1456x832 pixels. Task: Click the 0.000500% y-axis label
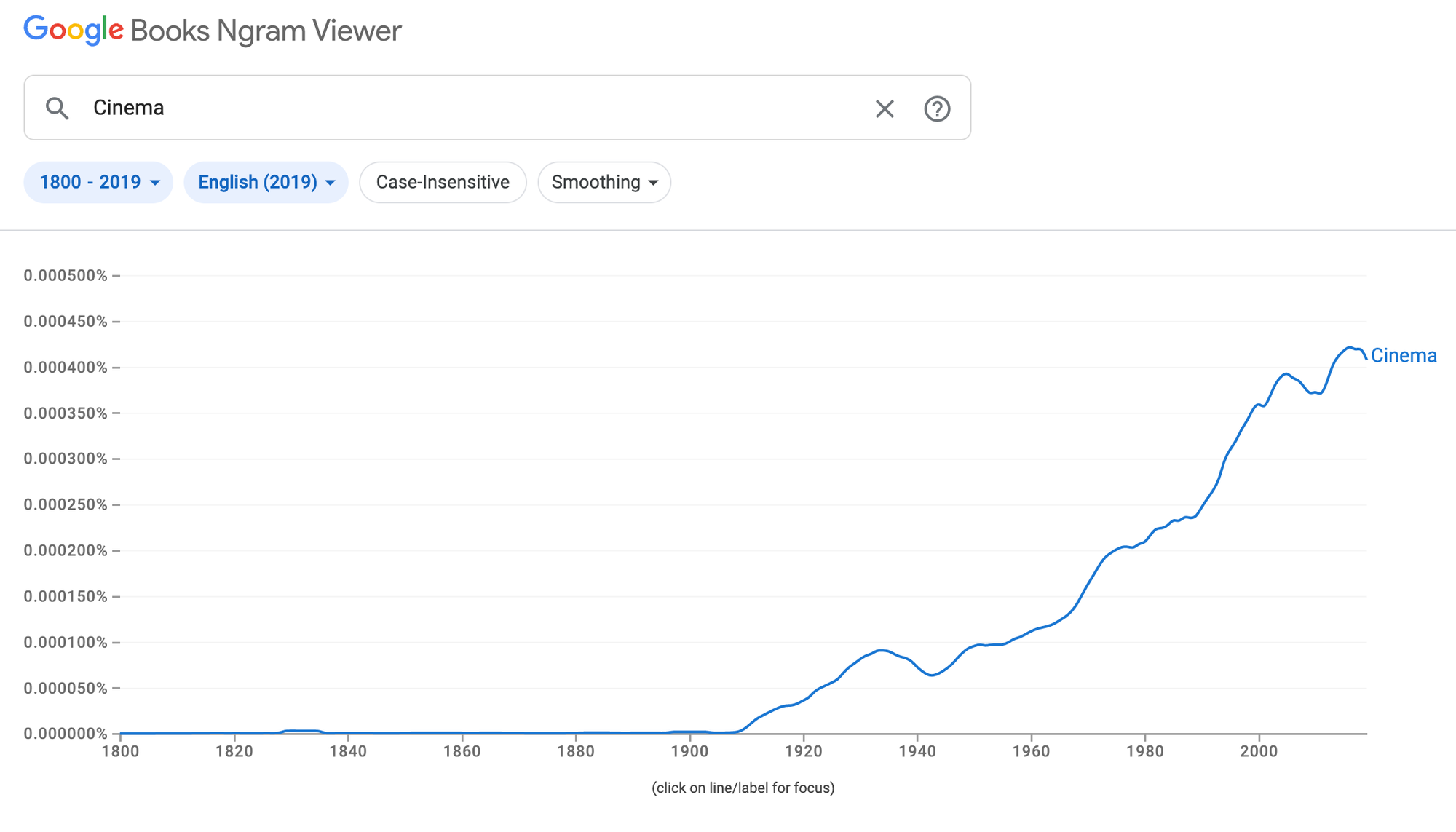click(x=66, y=275)
